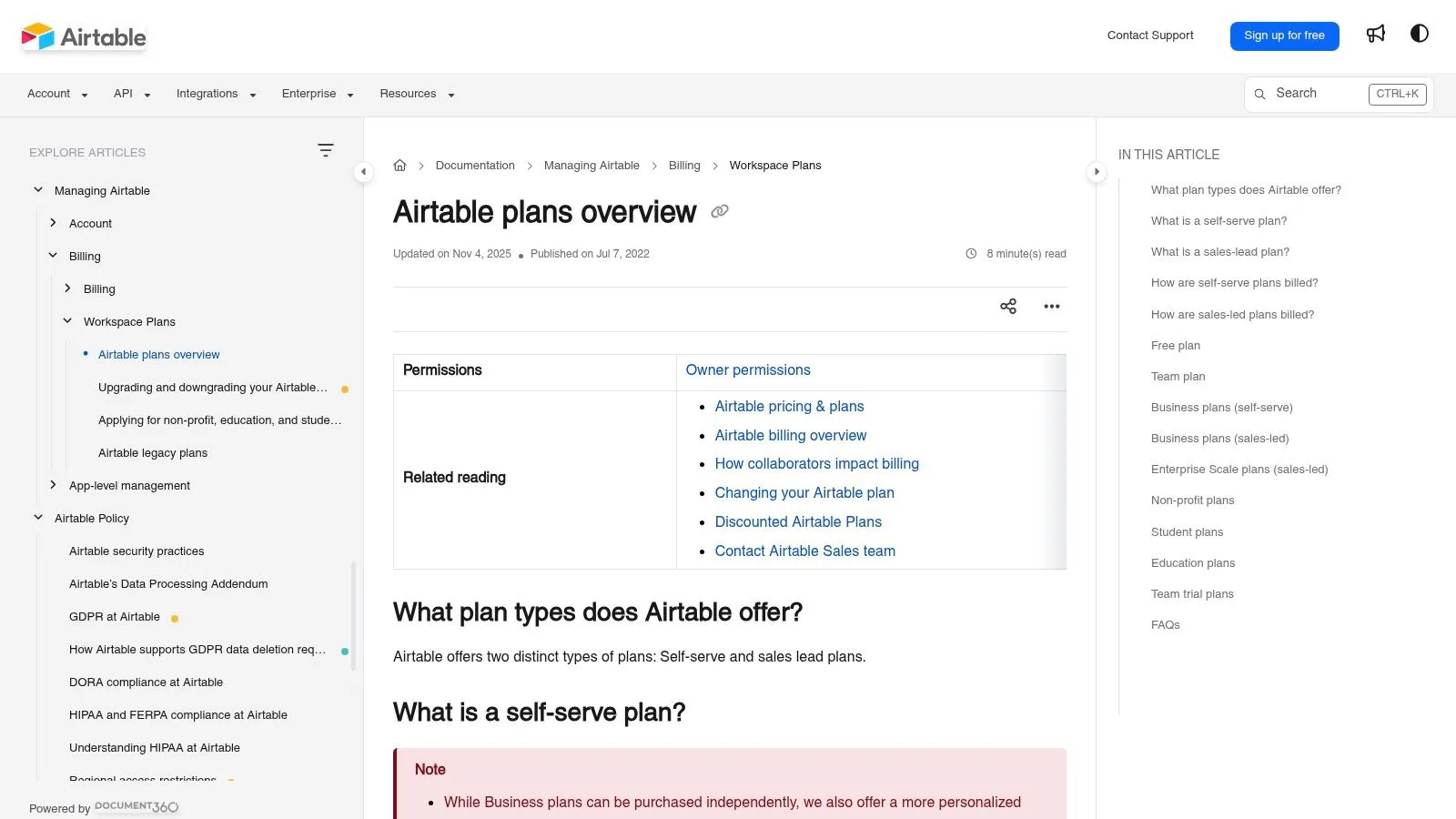
Task: Jump to How are sales-led plans billed
Action: tap(1232, 315)
